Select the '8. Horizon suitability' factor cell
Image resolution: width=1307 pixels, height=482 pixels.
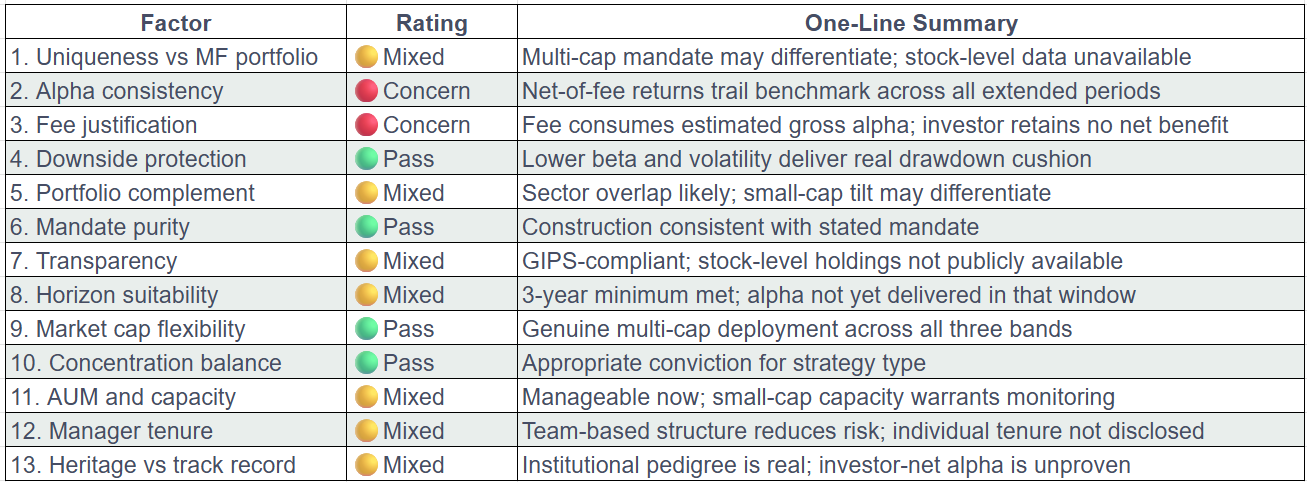point(176,295)
